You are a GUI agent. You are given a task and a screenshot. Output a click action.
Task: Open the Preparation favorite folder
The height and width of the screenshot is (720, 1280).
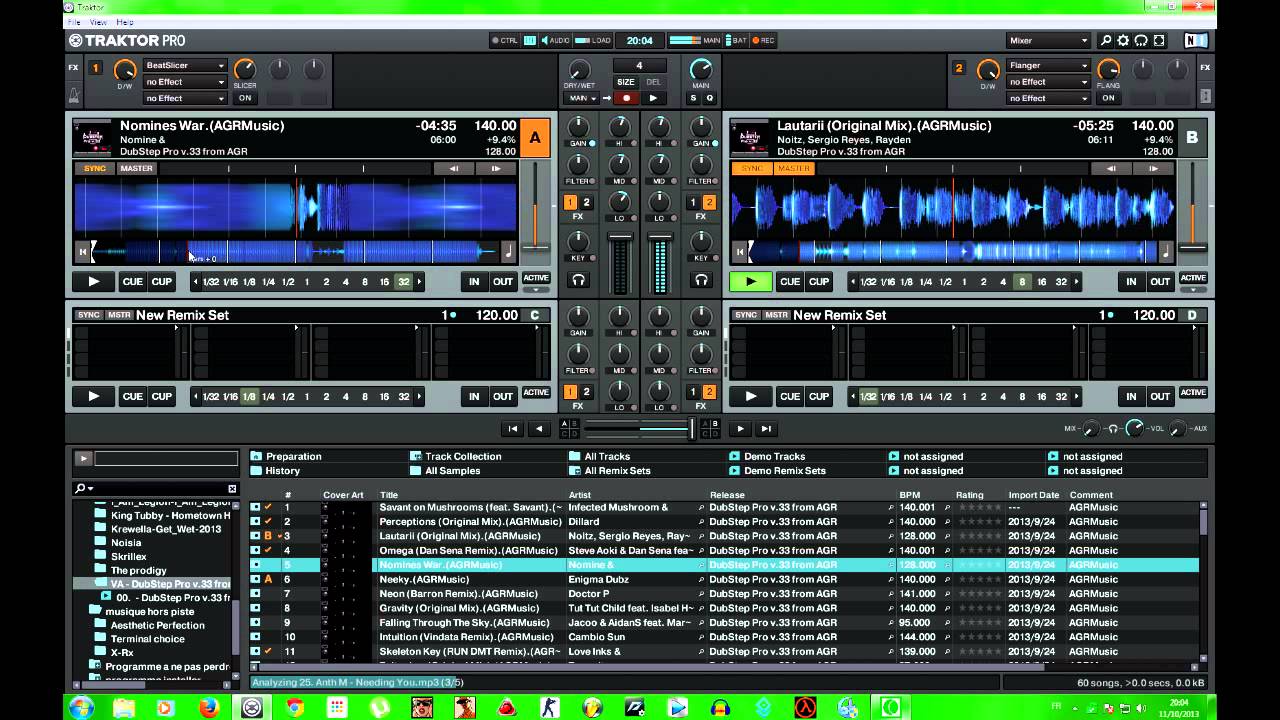(x=293, y=456)
